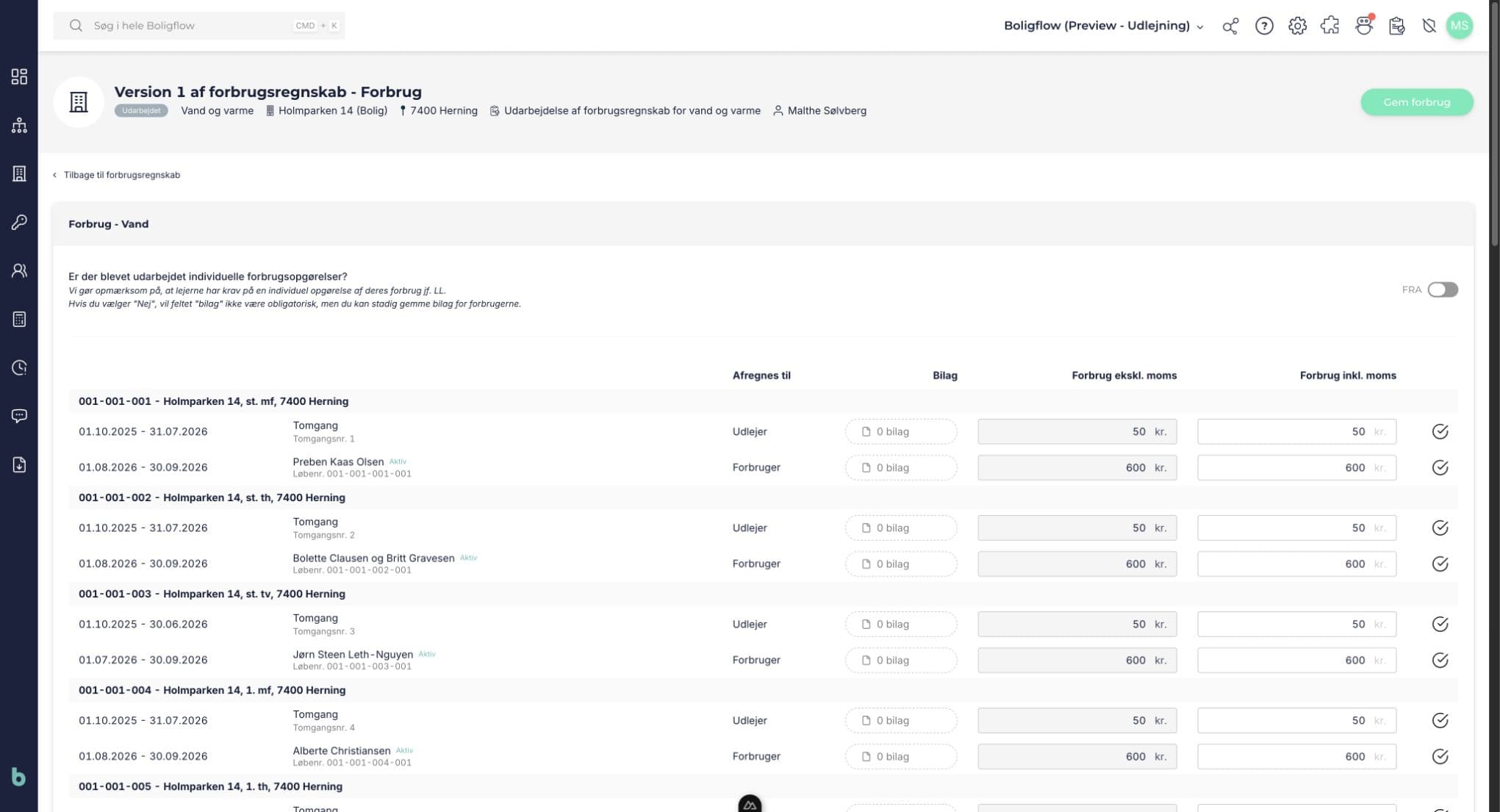Click the Gem forbrug button
The image size is (1500, 812).
pos(1416,102)
